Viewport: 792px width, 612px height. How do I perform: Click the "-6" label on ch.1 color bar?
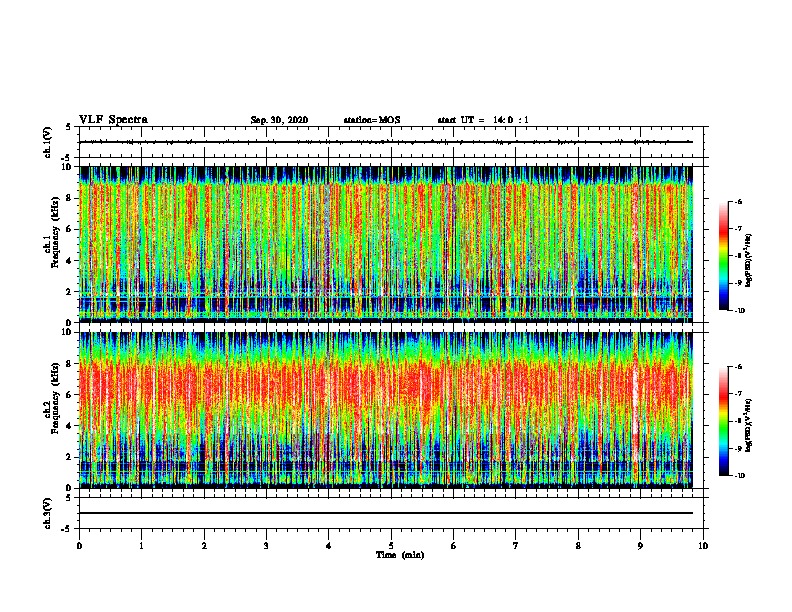coord(738,202)
